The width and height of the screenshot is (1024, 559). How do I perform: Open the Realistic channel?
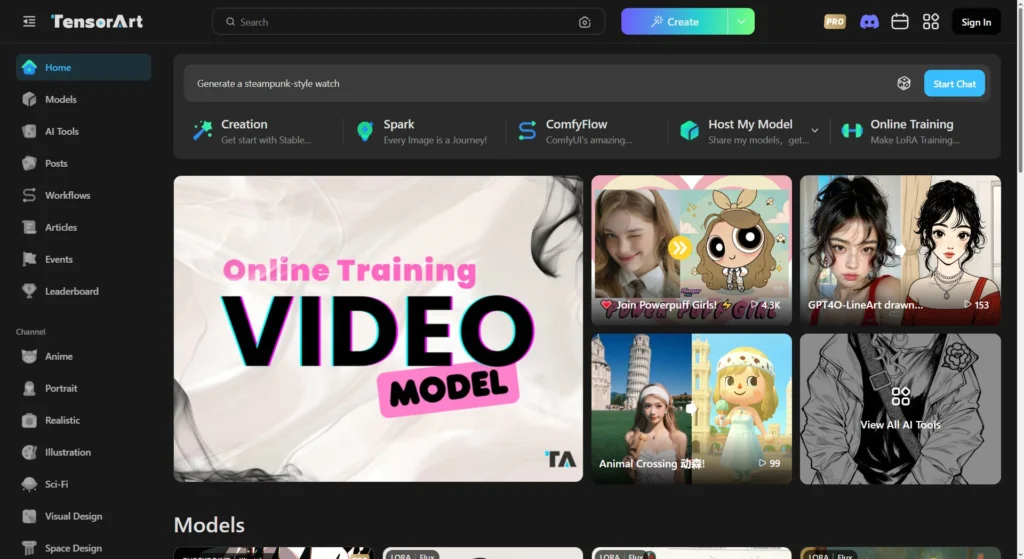84,420
